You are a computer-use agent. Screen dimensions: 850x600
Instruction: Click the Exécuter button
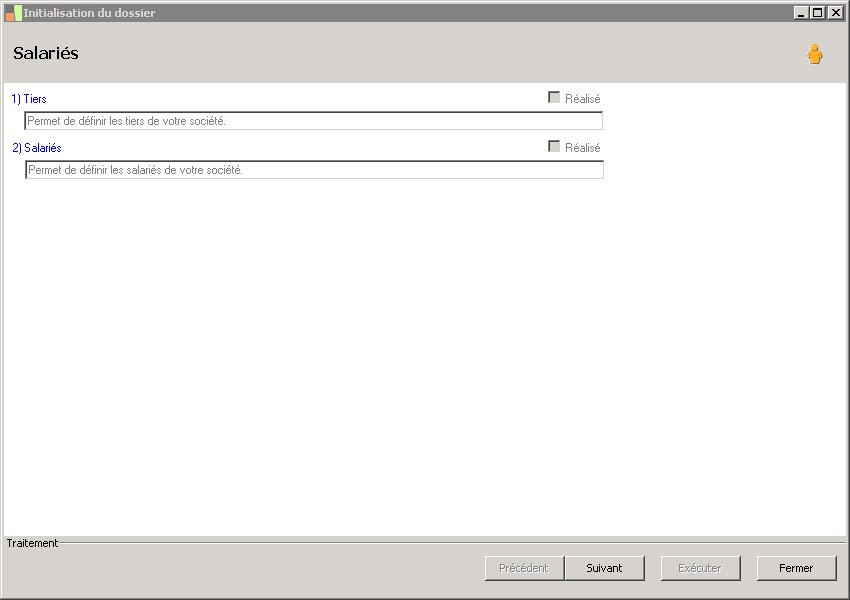click(700, 568)
